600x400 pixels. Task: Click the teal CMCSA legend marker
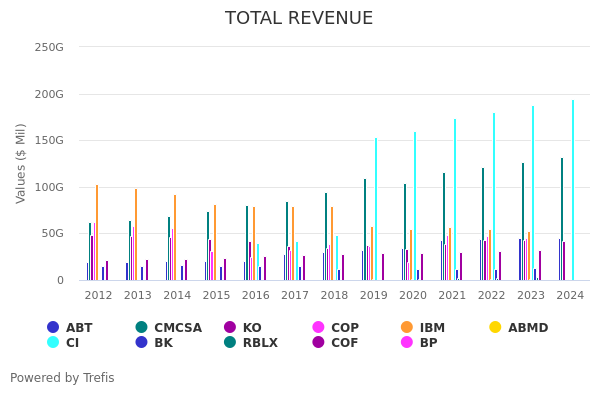142,328
